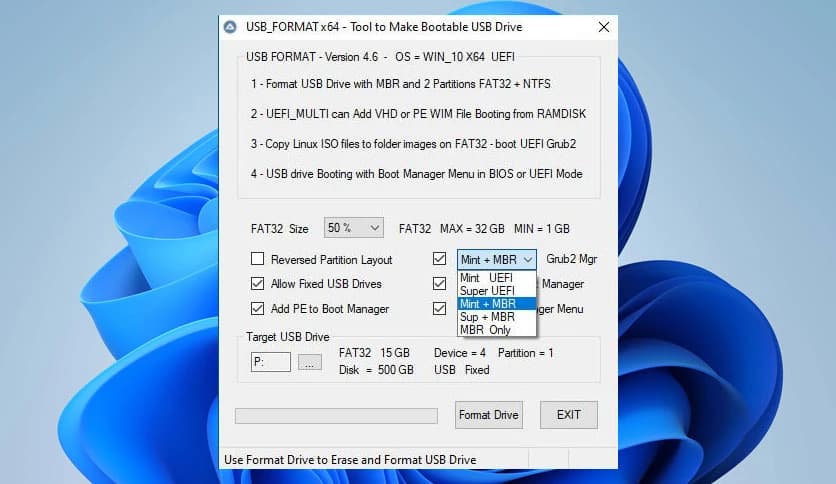Toggle the checkbox beside the Manager label
This screenshot has width=836, height=484.
pyautogui.click(x=439, y=284)
